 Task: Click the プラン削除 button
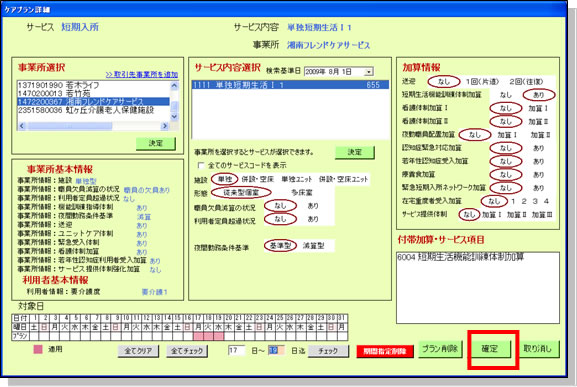pyautogui.click(x=440, y=349)
